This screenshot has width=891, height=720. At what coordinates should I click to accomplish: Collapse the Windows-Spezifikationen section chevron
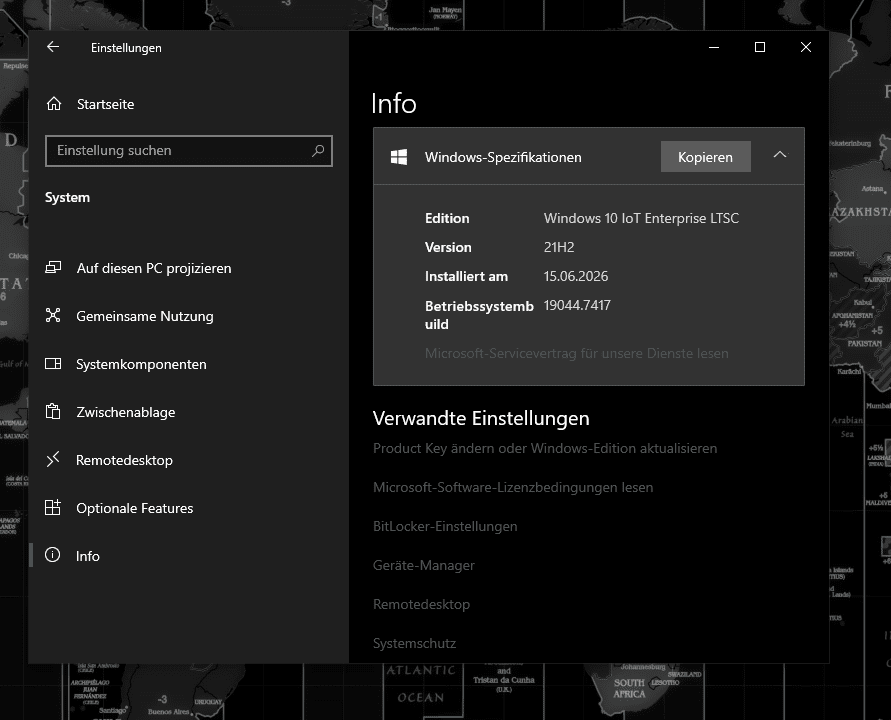[780, 155]
